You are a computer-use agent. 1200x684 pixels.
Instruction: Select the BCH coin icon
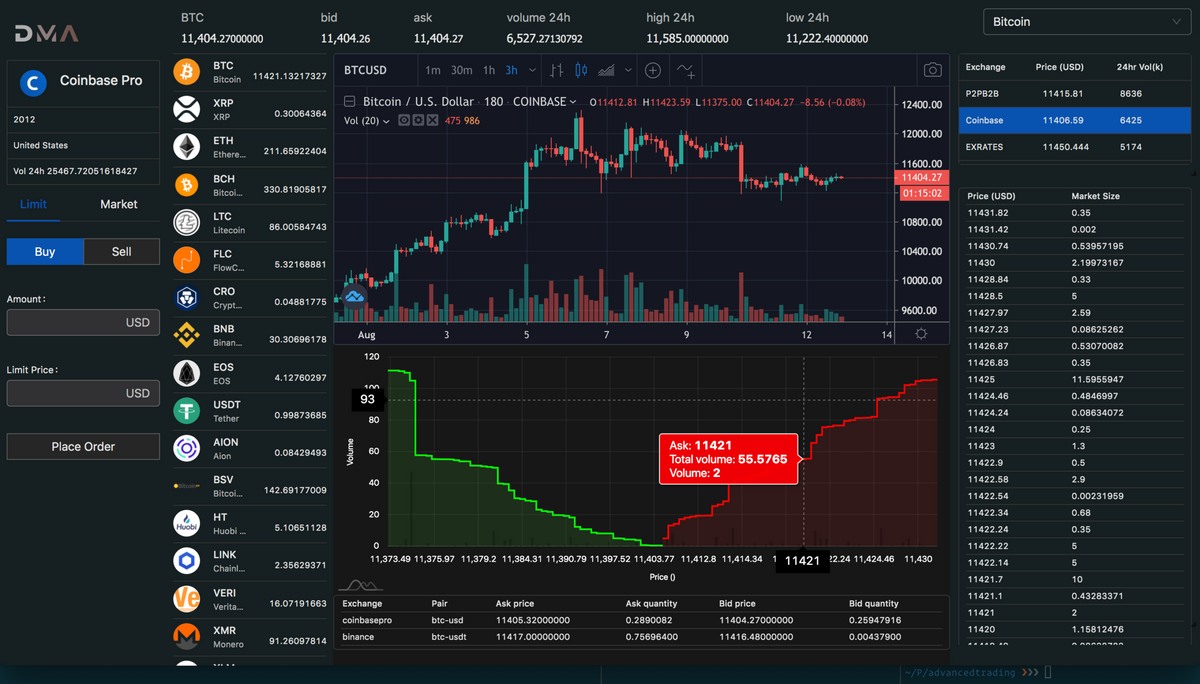point(187,185)
